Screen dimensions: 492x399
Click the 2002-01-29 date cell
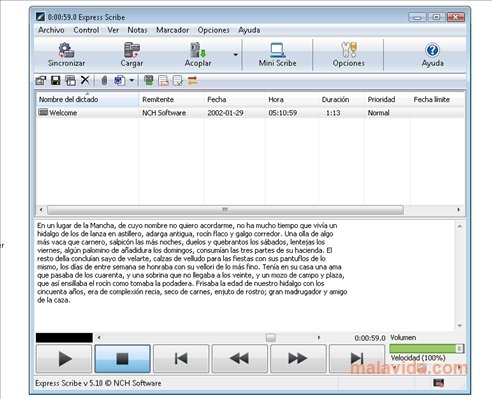tap(225, 113)
